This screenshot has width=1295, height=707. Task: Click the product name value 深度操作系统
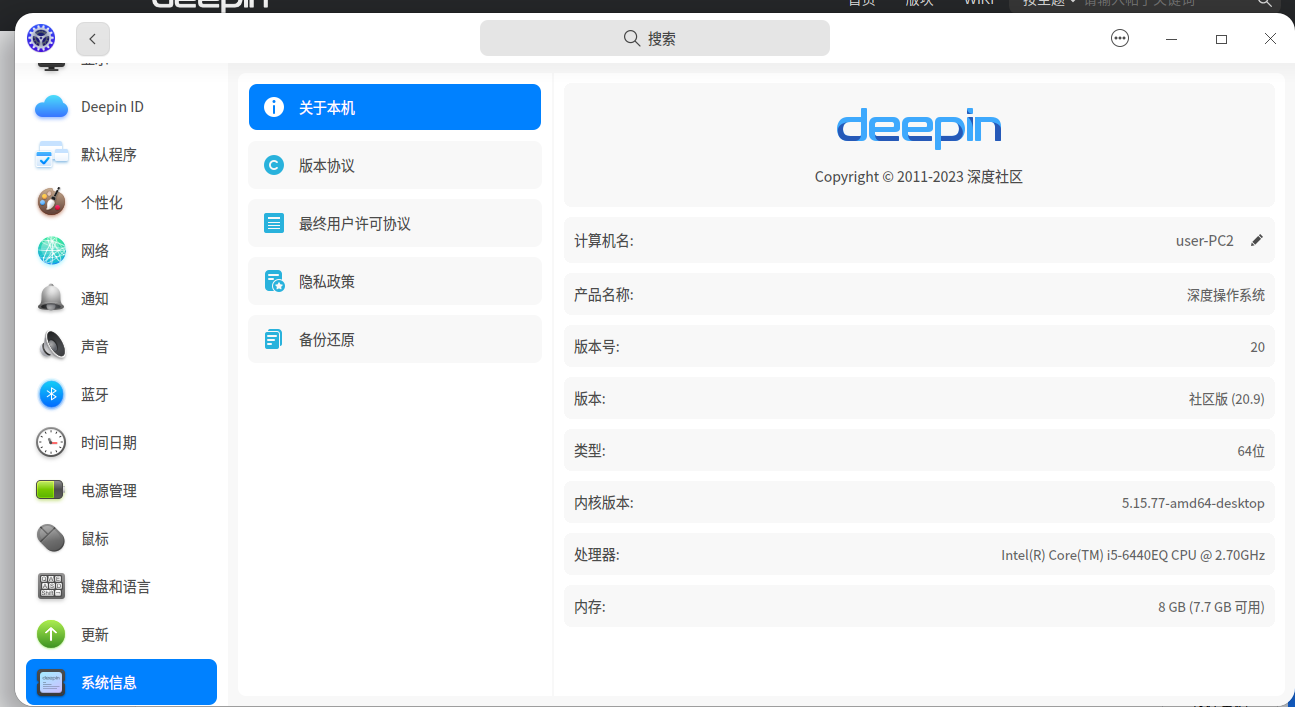click(x=1226, y=295)
